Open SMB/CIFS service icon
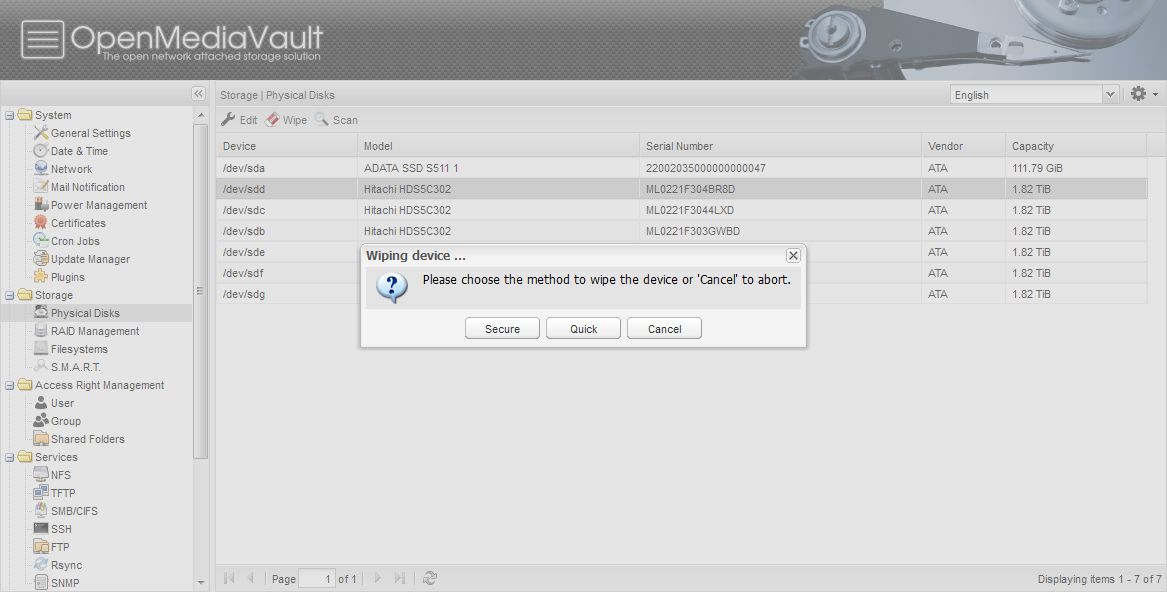The image size is (1167, 592). [x=41, y=510]
